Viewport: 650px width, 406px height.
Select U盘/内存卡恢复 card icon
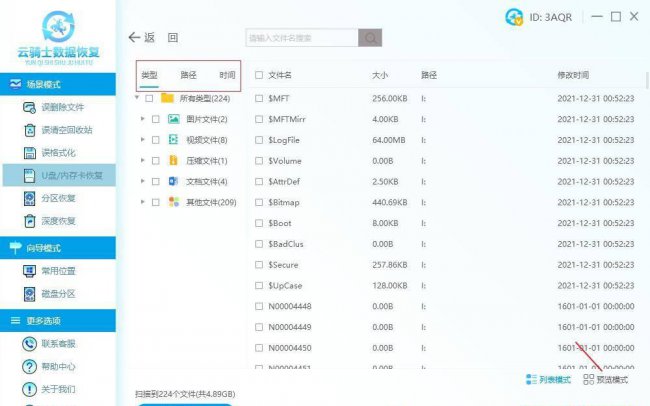coord(29,175)
